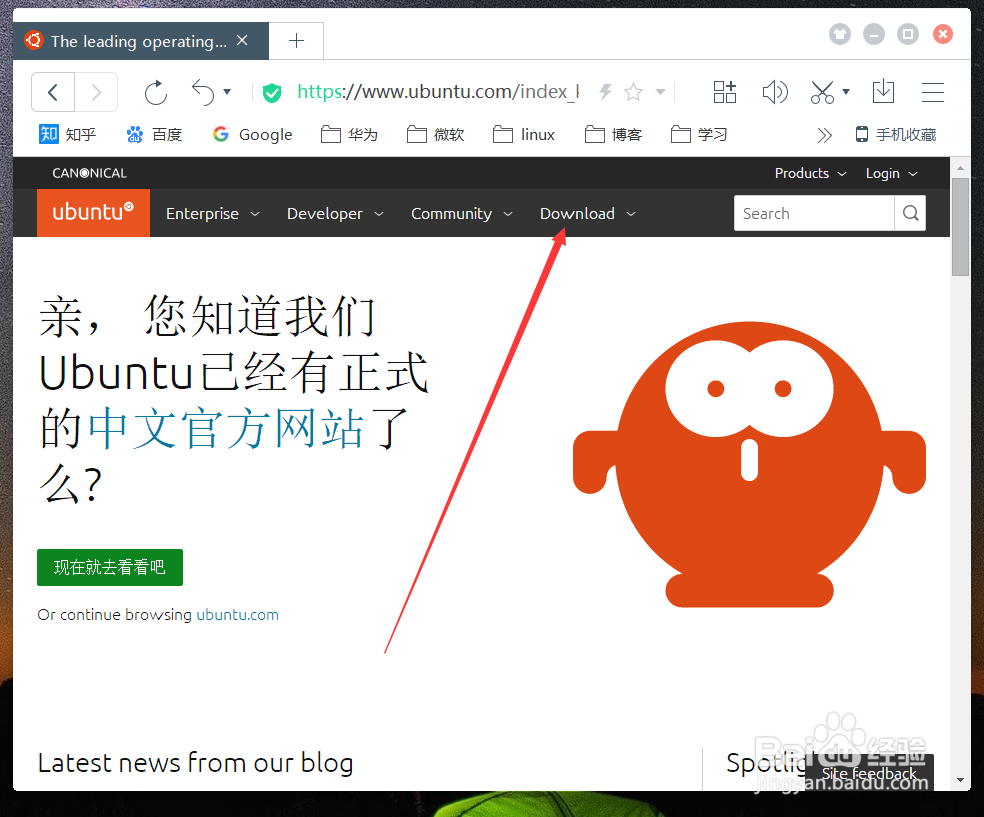Reload the page with the refresh icon

tap(156, 92)
